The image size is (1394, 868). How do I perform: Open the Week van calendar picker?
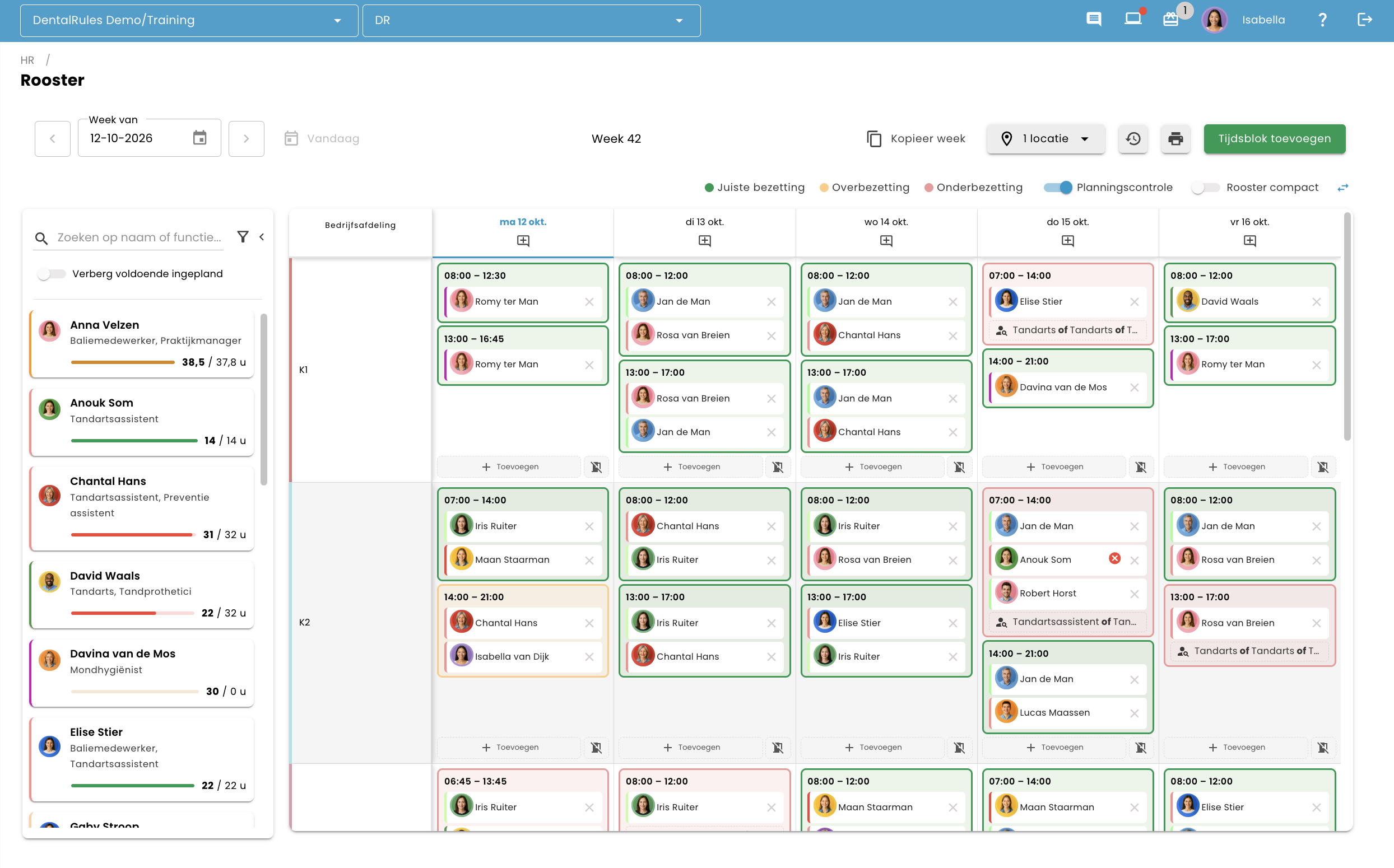199,138
